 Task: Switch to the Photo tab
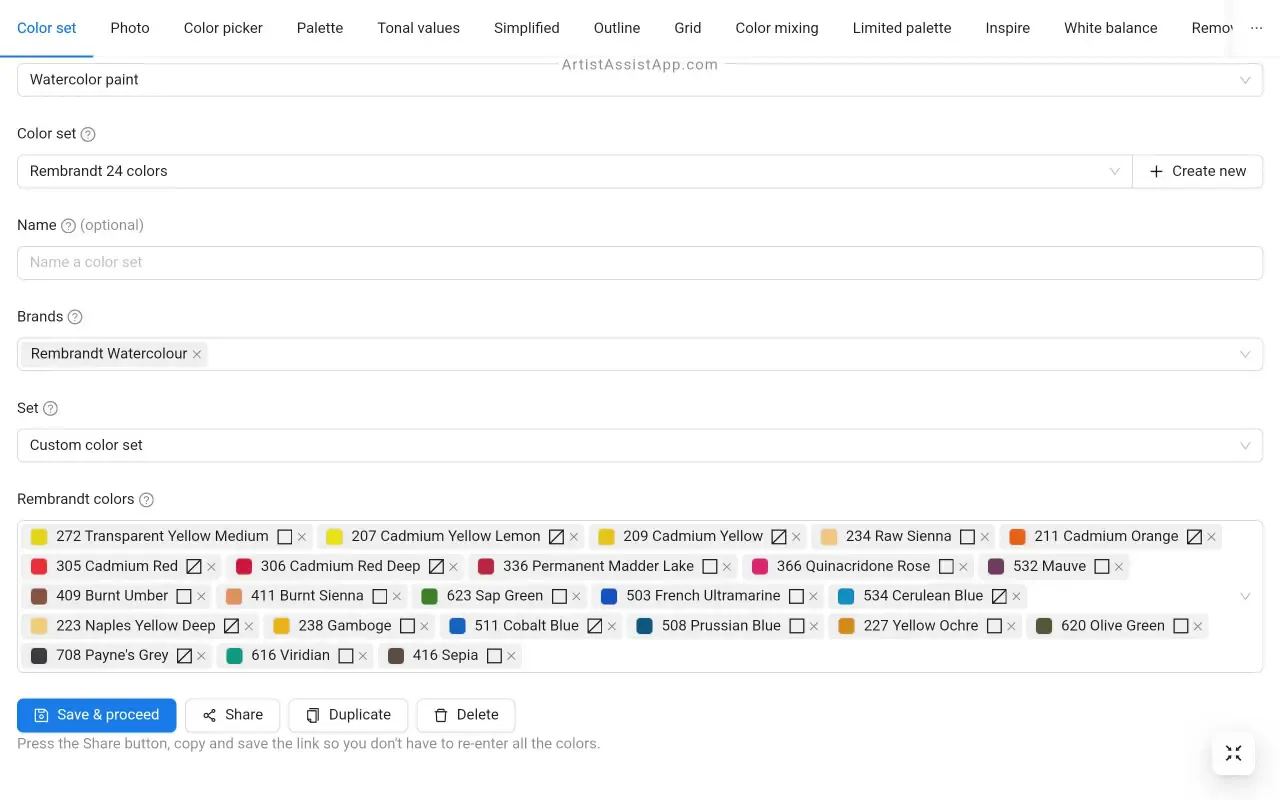coord(130,28)
